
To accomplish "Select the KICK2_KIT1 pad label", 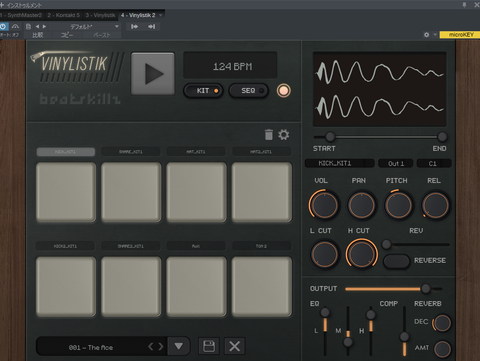I will 66,246.
